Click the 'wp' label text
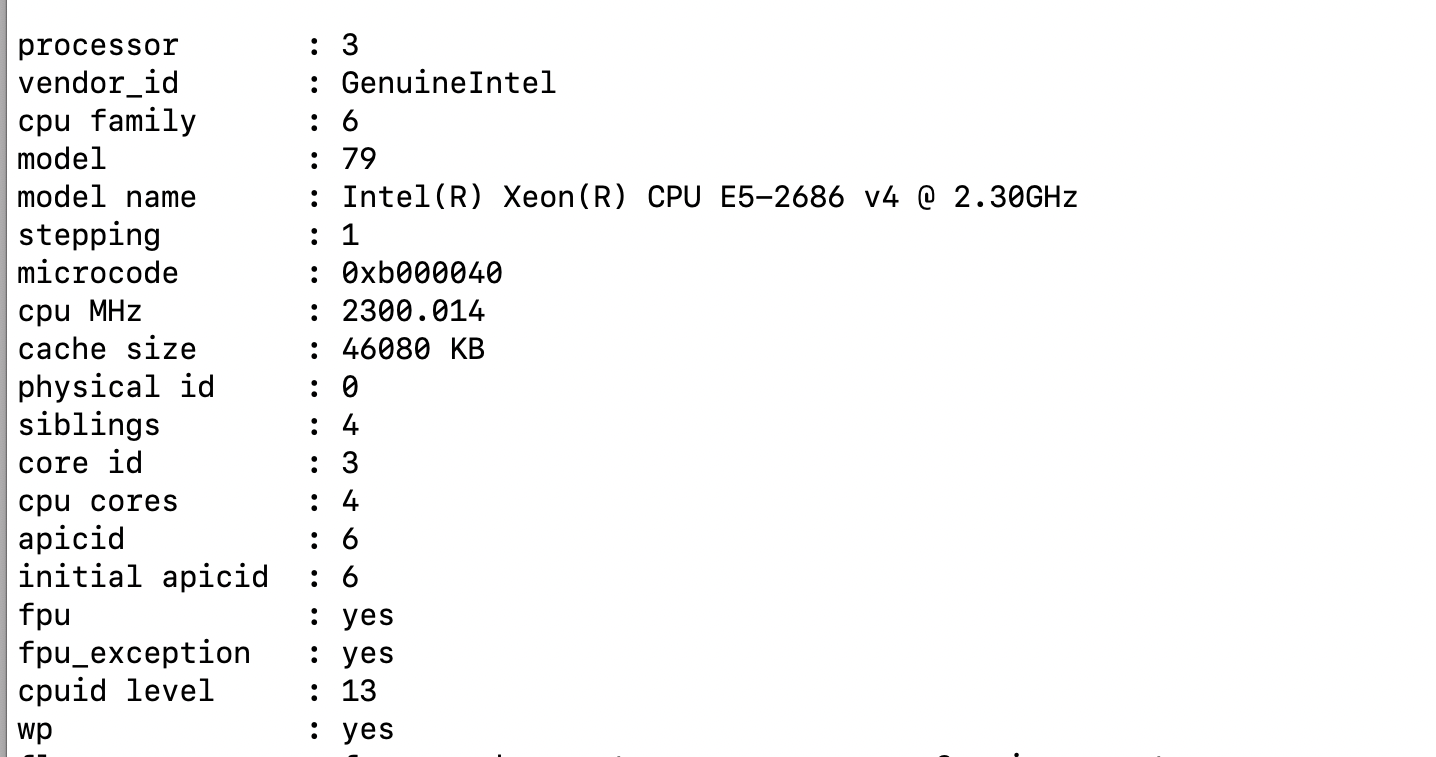The width and height of the screenshot is (1436, 757). coord(35,730)
